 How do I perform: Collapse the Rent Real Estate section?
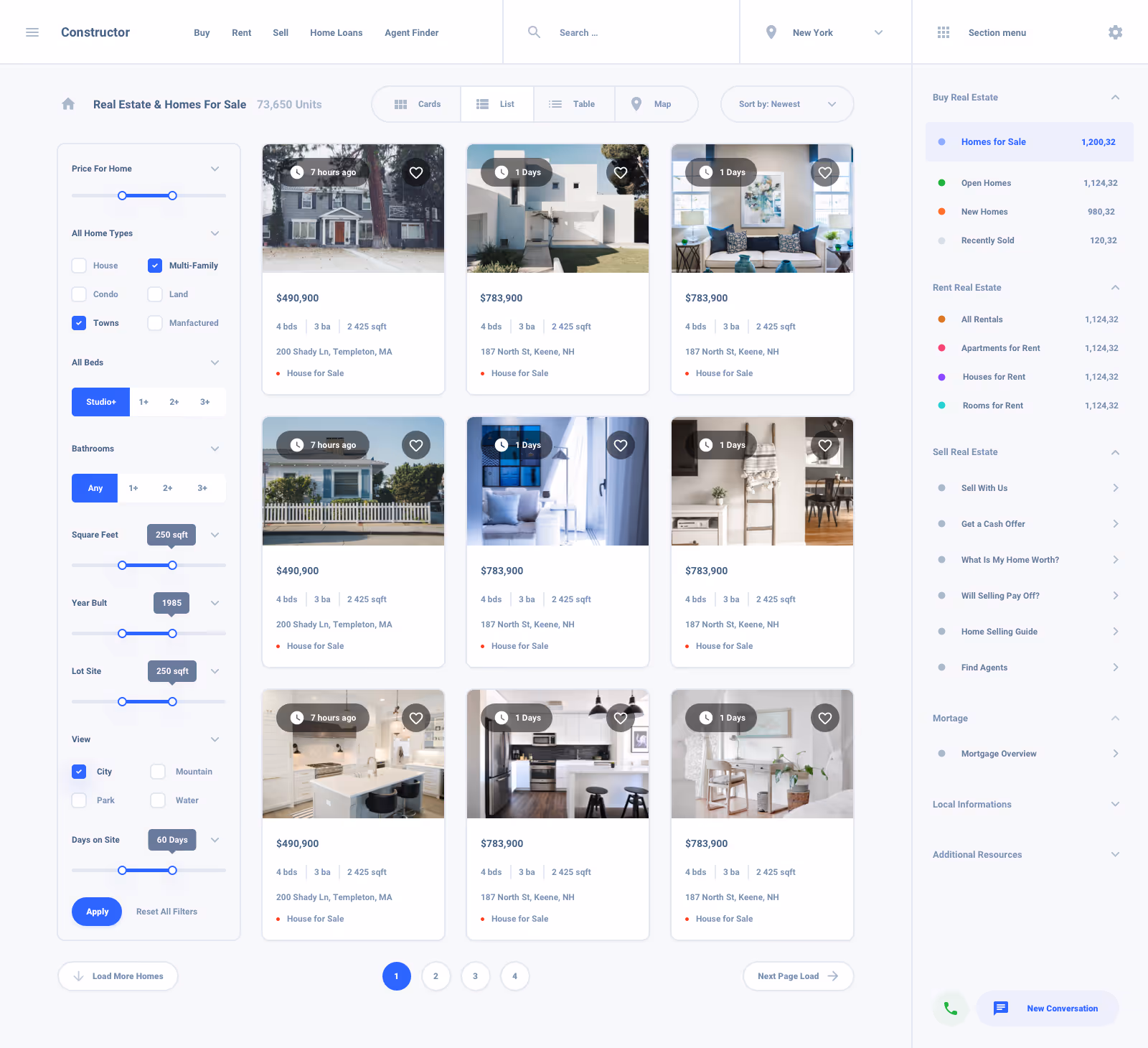(x=1115, y=287)
